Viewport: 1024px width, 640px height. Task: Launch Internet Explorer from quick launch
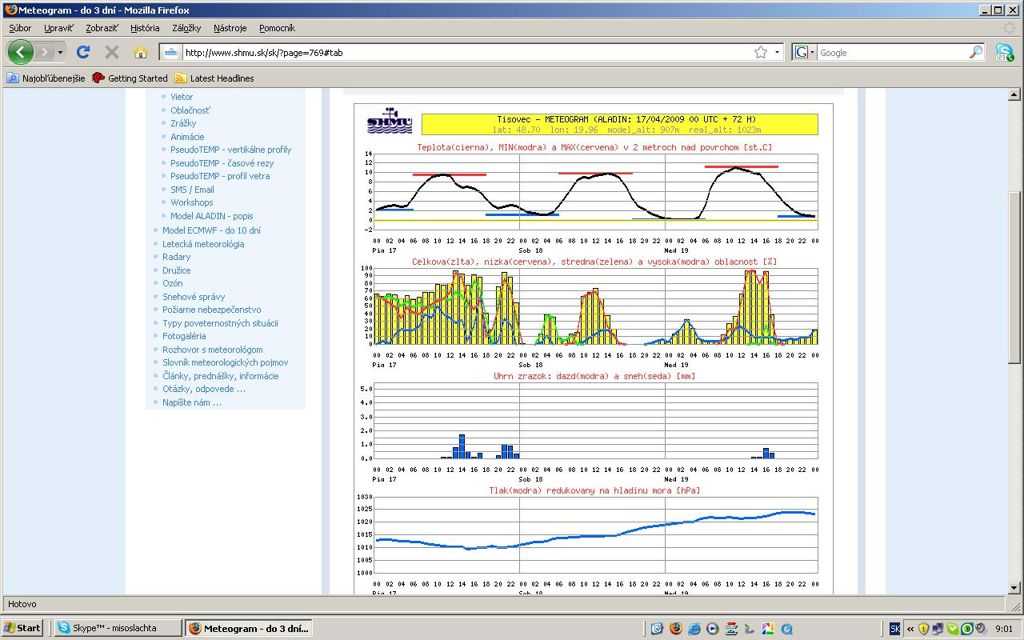click(694, 629)
